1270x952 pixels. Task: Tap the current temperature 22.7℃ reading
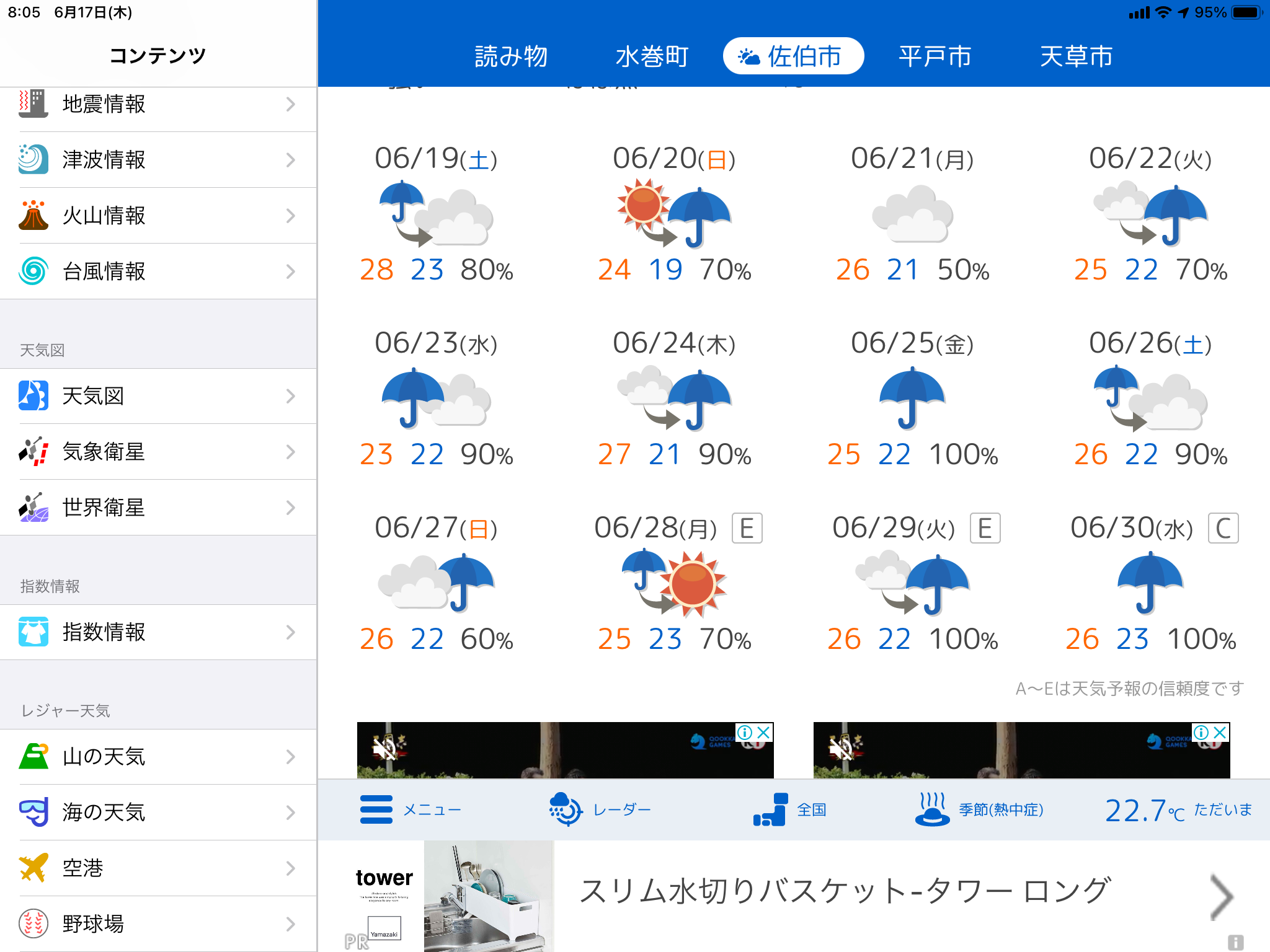click(1144, 810)
